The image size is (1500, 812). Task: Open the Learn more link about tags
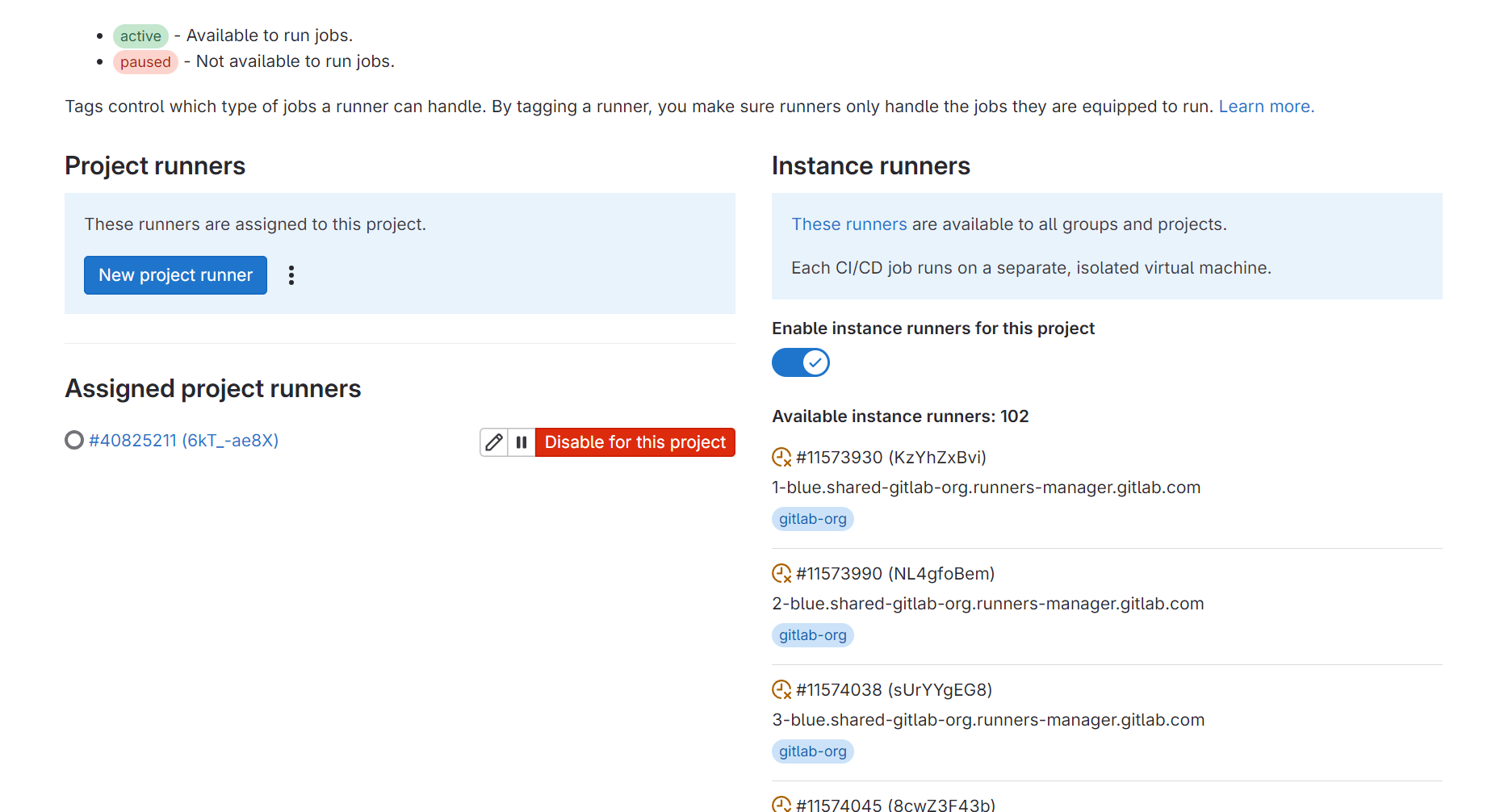click(x=1266, y=107)
